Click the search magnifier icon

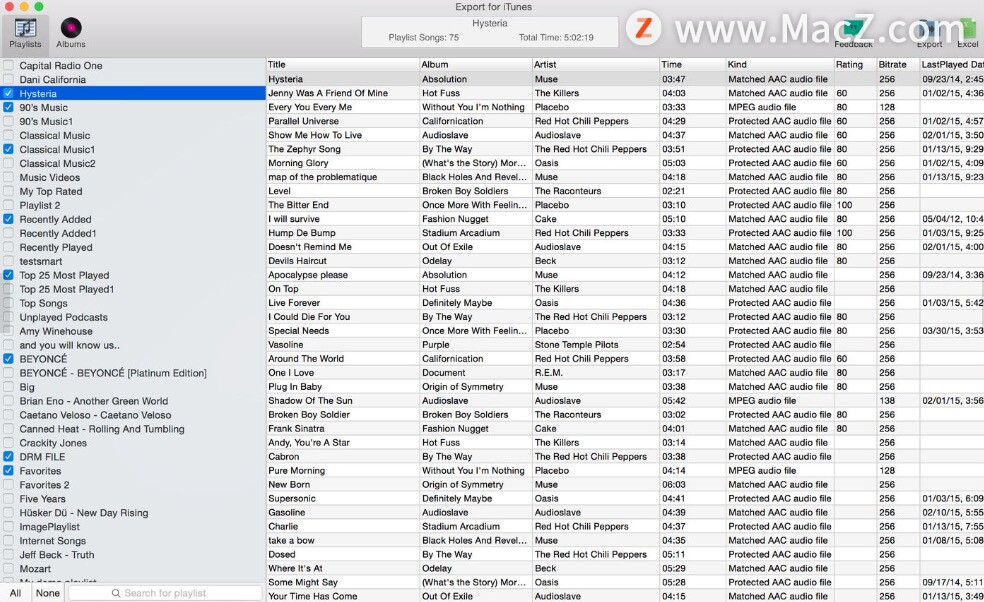coord(116,593)
